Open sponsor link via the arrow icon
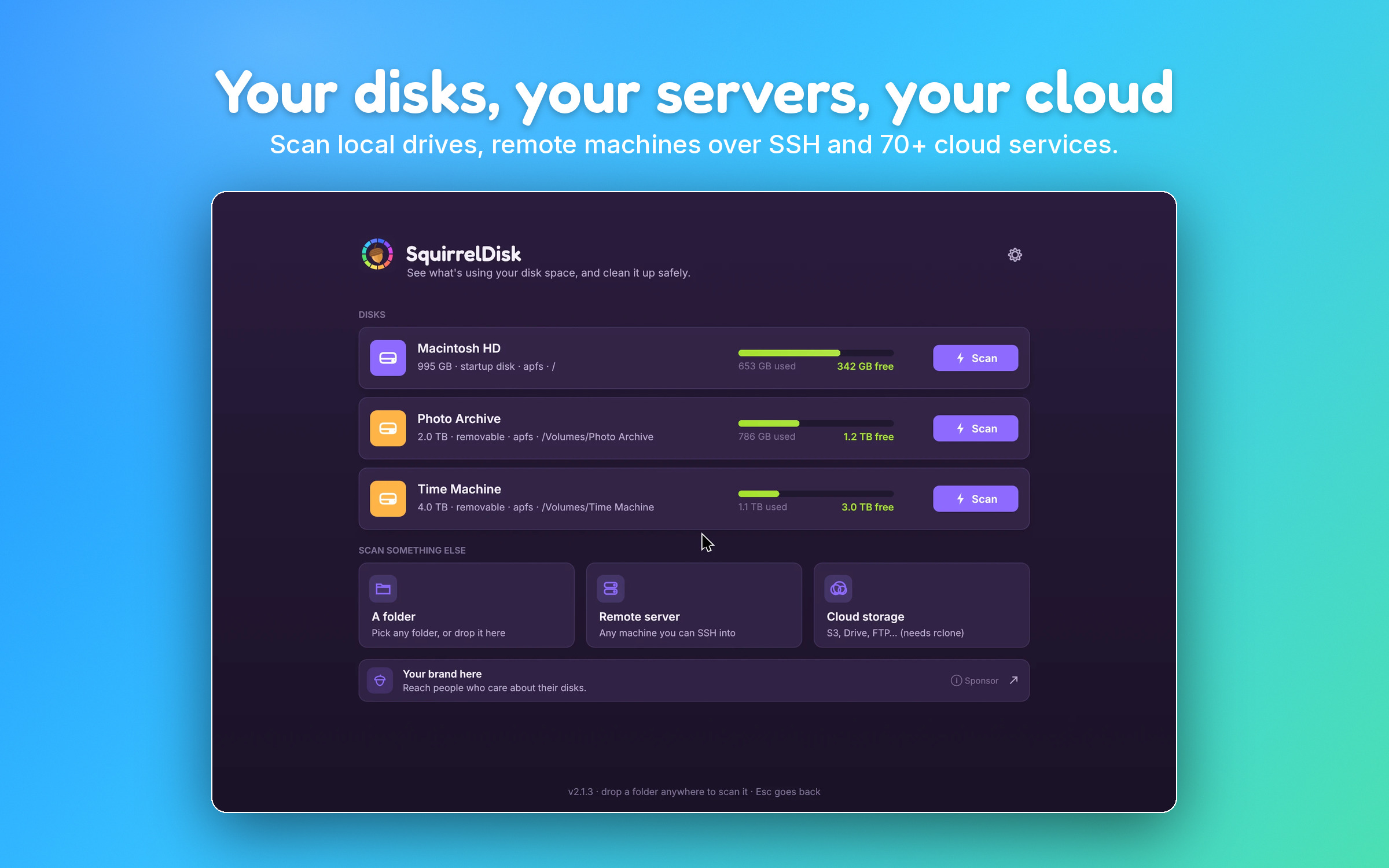Image resolution: width=1389 pixels, height=868 pixels. pos(1013,680)
